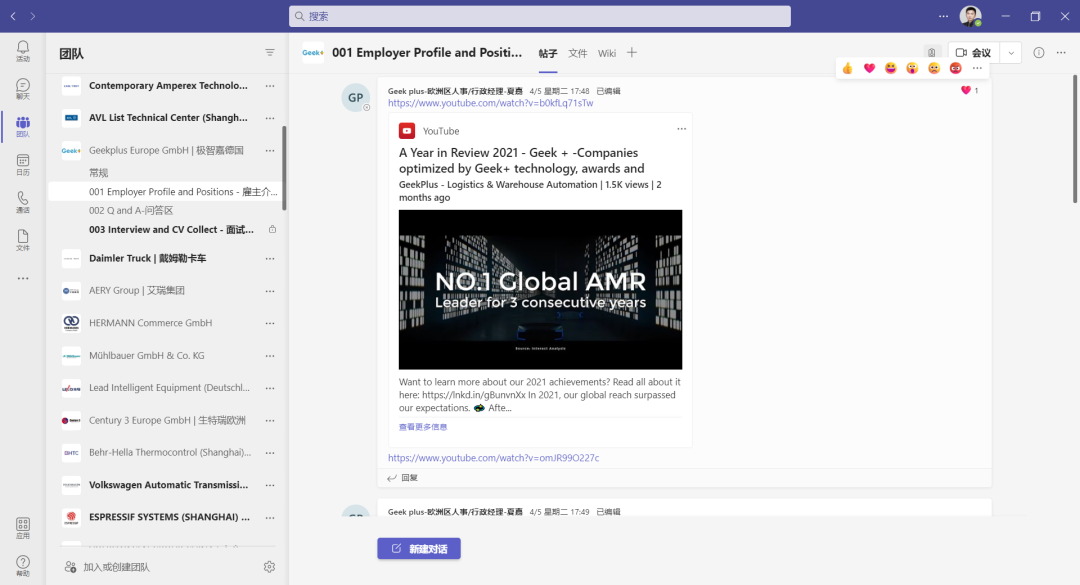Open the 常规 general channel
The width and height of the screenshot is (1080, 585).
98,173
